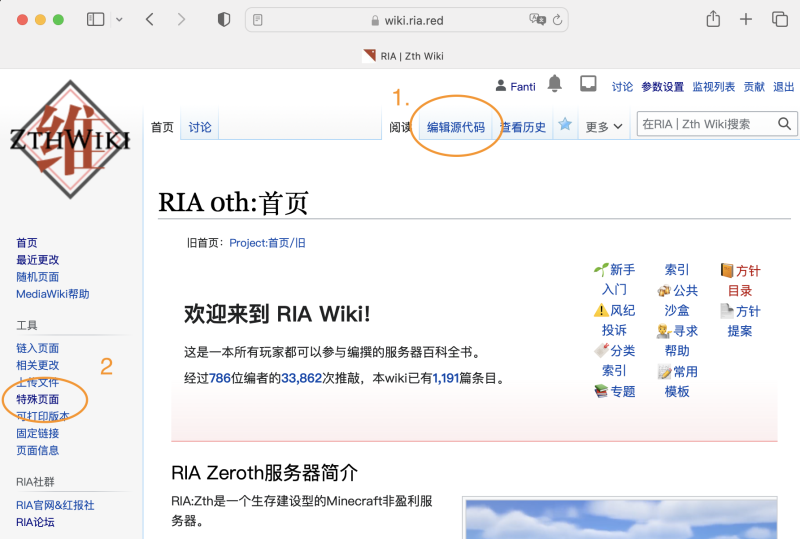Open the notifications bell icon
Viewport: 800px width, 539px height.
click(555, 83)
